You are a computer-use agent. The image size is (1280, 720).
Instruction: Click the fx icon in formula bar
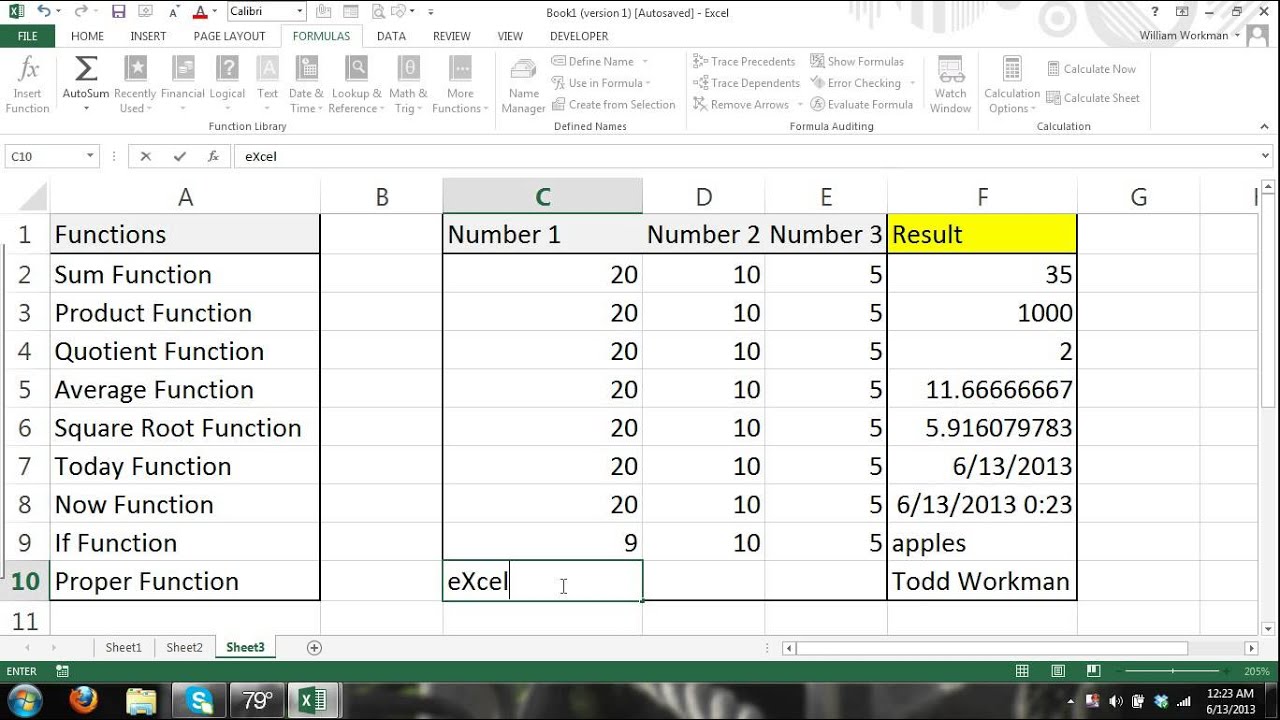(x=213, y=156)
